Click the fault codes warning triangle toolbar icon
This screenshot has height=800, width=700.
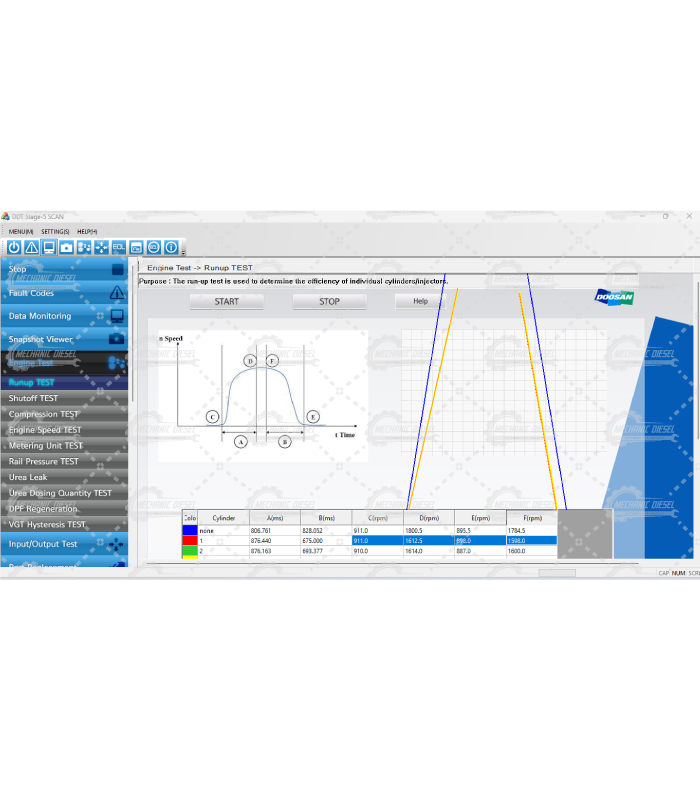(x=31, y=247)
